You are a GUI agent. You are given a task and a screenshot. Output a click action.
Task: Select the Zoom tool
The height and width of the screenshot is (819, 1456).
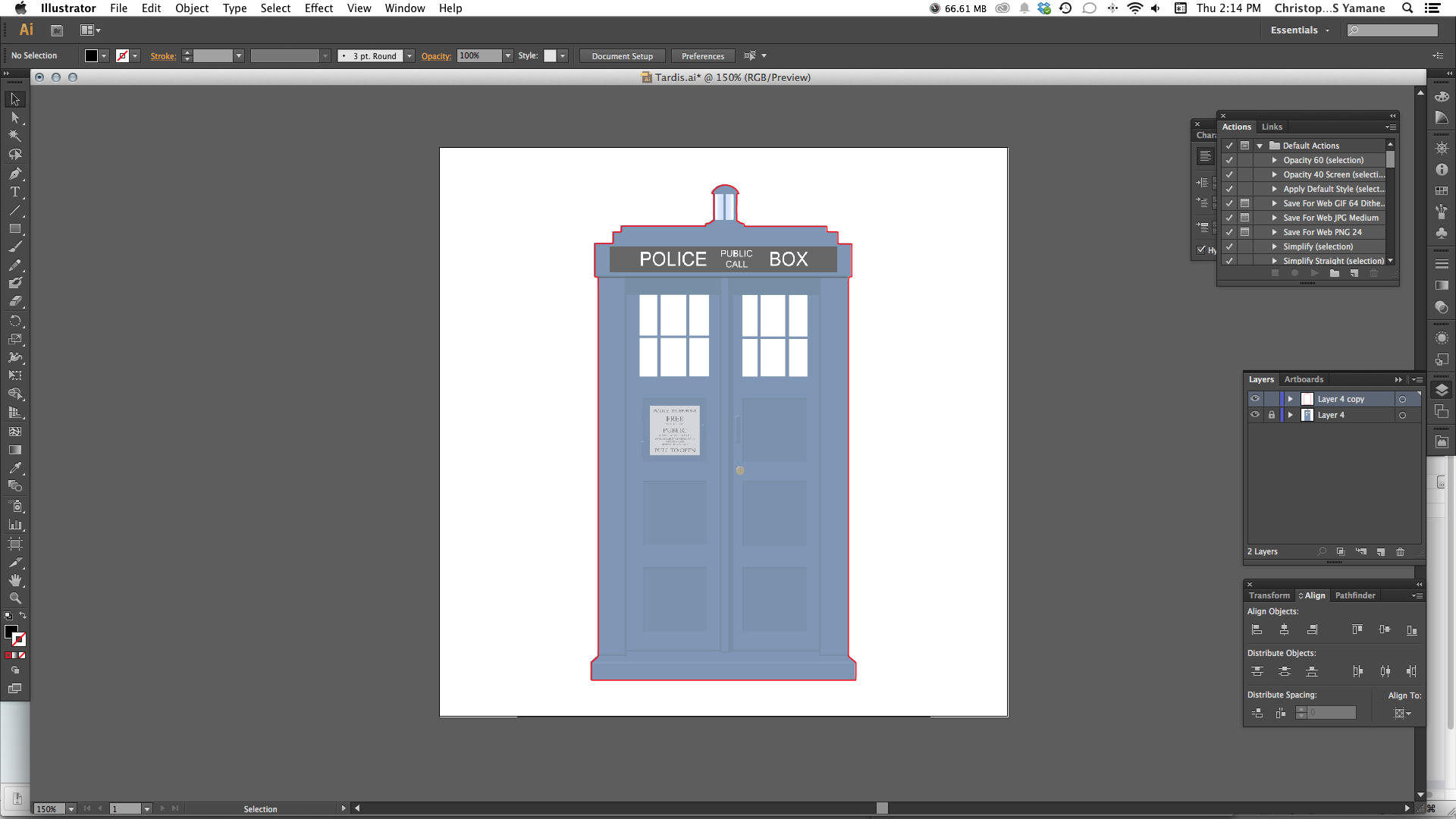14,598
